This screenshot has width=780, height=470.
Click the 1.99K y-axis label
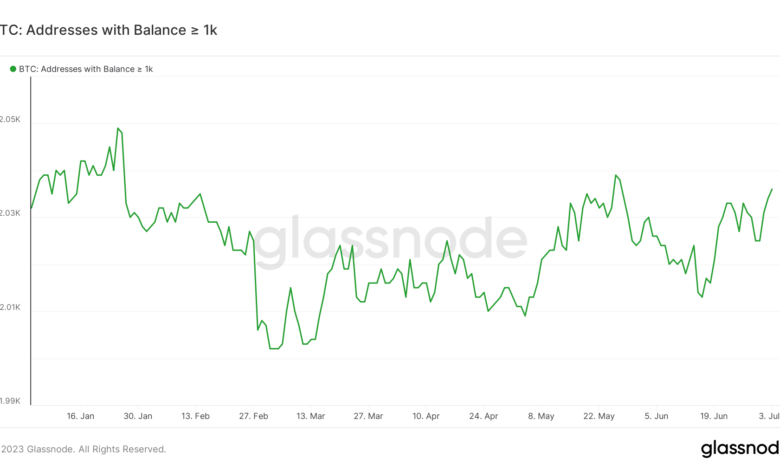pos(9,400)
